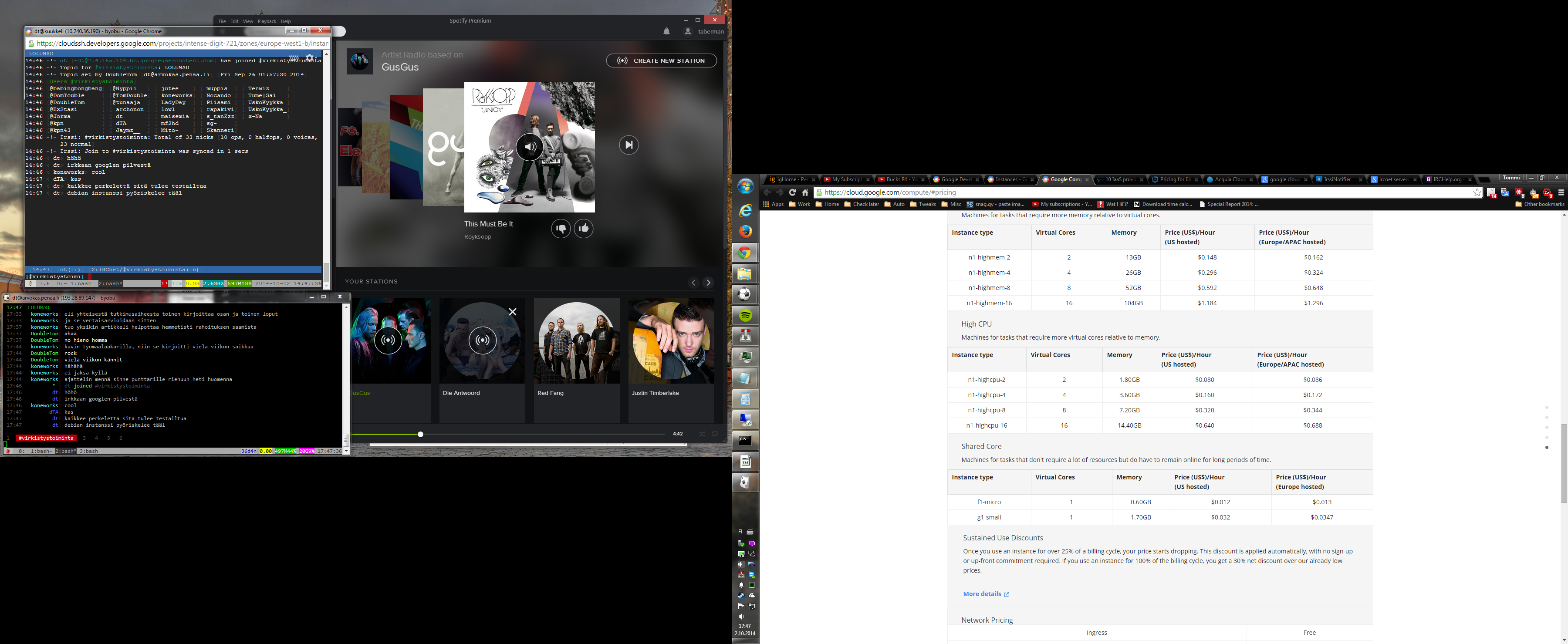1568x644 pixels.
Task: Open Firefox from the Windows taskbar
Action: pos(745,231)
